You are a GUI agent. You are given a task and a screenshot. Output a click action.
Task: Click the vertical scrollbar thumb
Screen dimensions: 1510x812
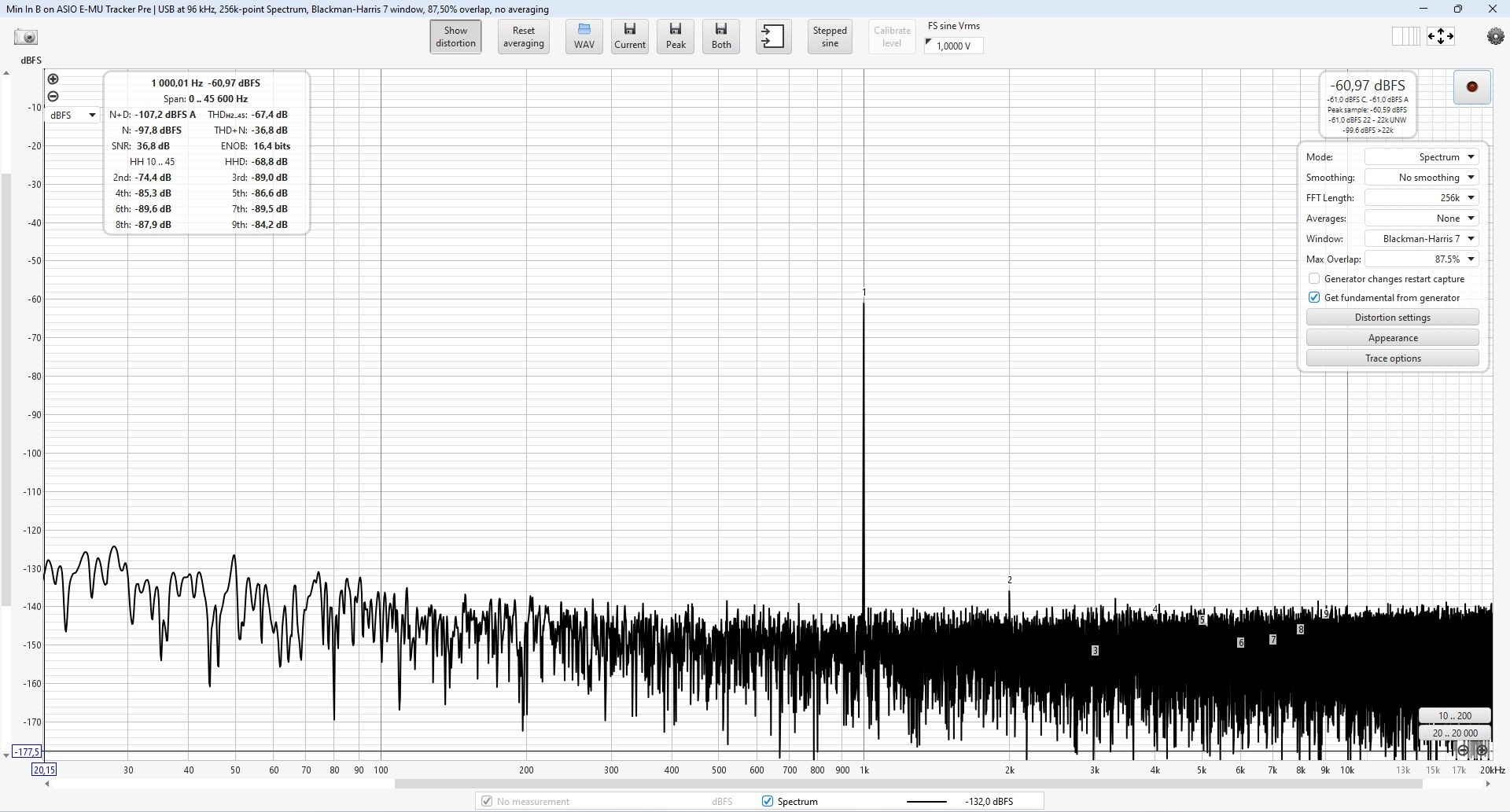pos(6,389)
